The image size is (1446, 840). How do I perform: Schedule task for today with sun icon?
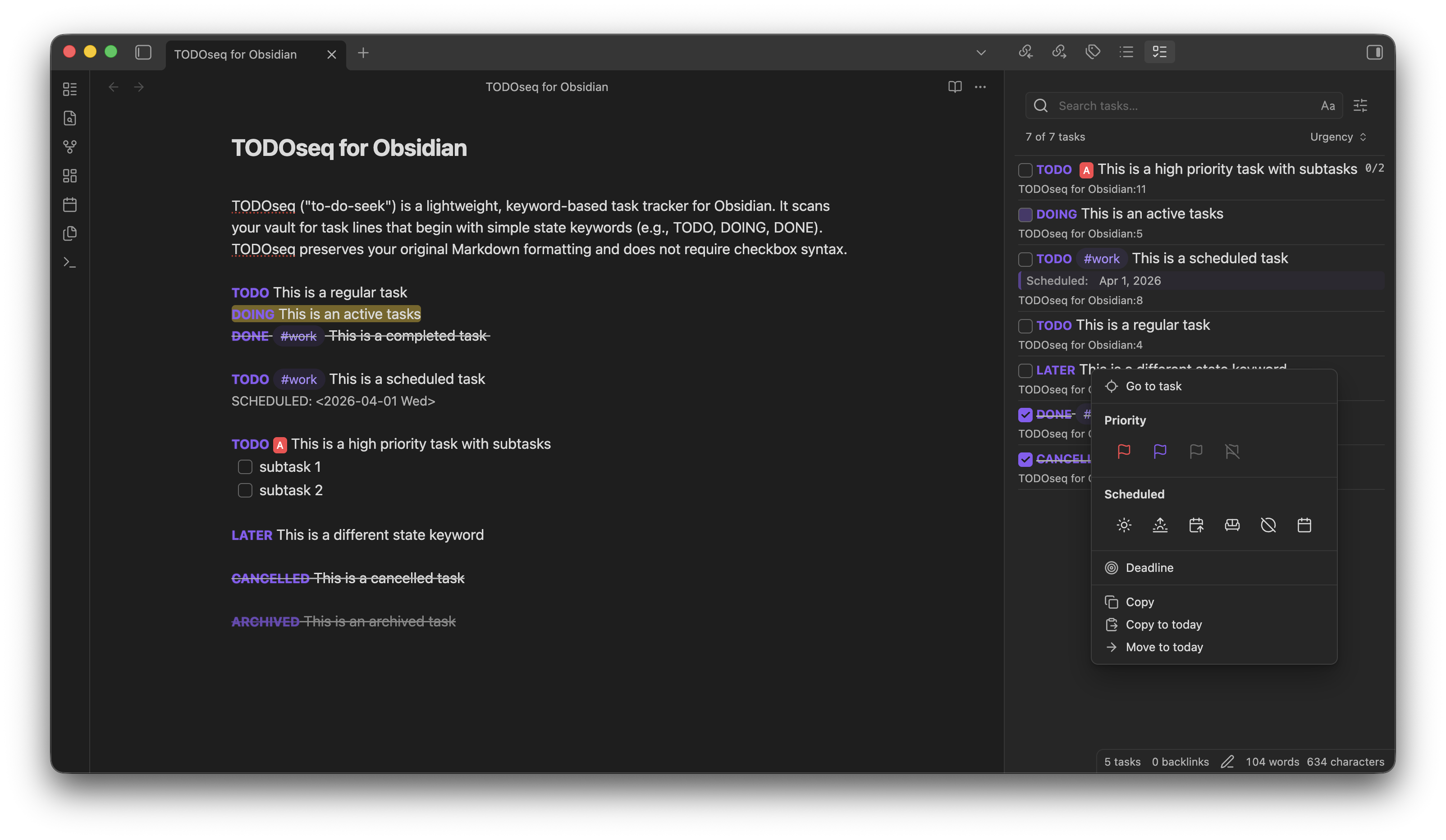[x=1124, y=525]
